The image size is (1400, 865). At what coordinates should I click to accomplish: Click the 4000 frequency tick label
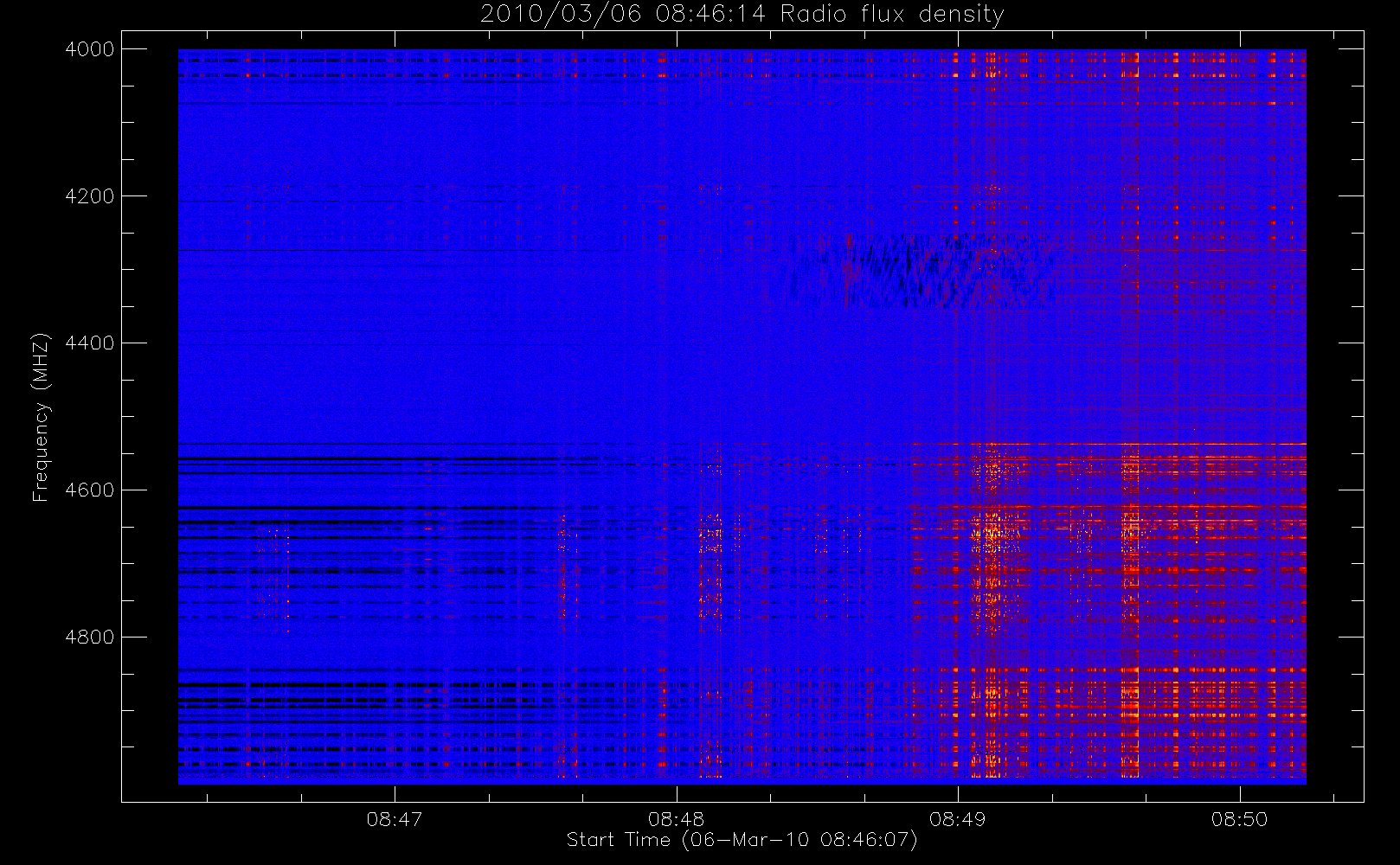89,49
